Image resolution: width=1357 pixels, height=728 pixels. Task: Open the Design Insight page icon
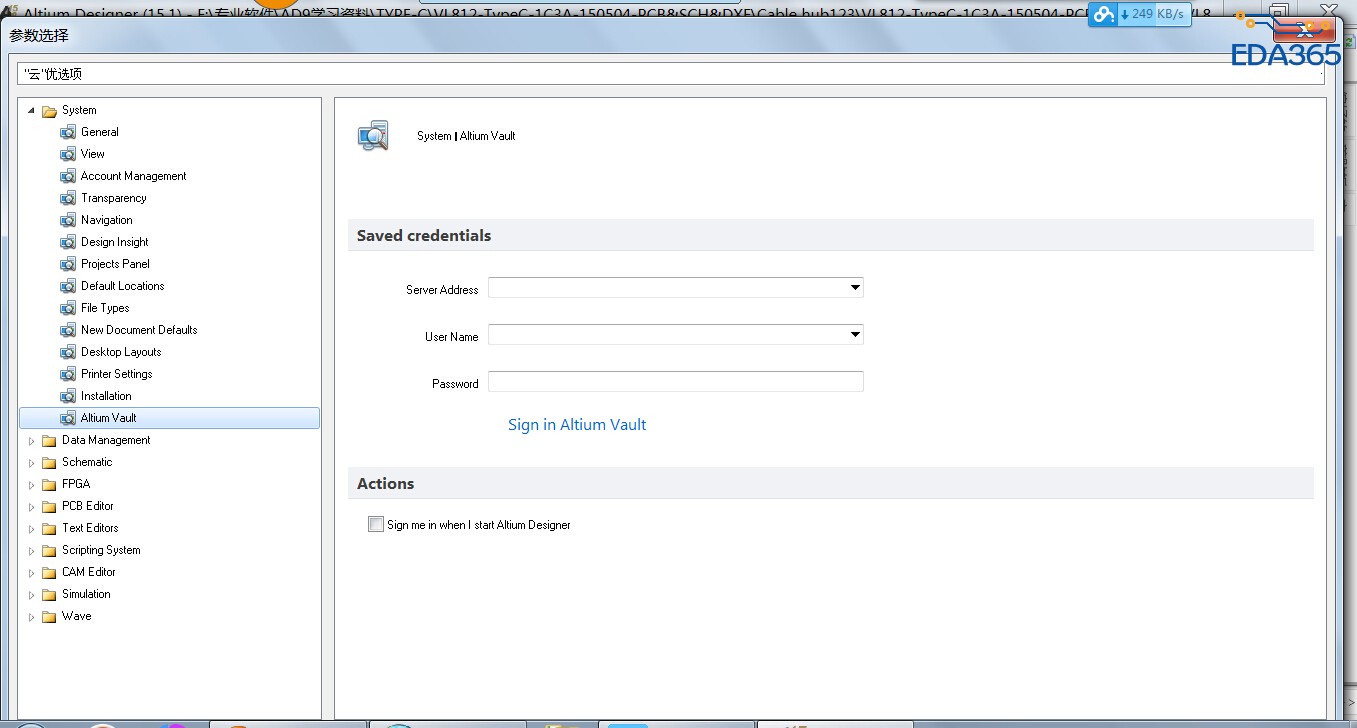(x=68, y=242)
